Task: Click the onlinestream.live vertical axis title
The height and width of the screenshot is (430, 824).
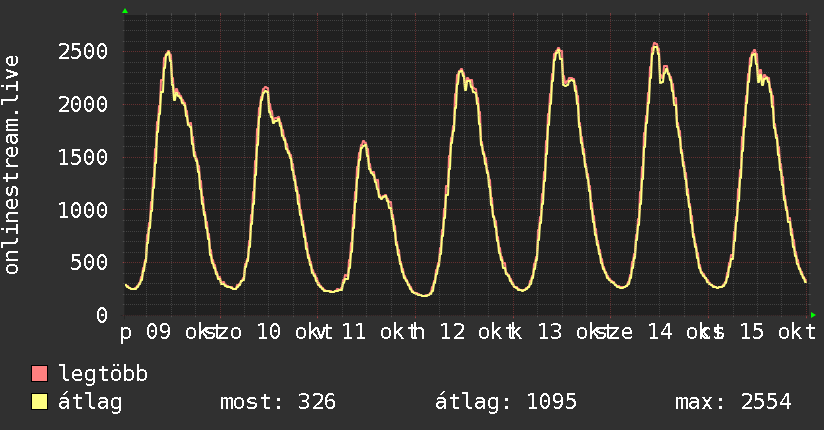Action: click(12, 165)
